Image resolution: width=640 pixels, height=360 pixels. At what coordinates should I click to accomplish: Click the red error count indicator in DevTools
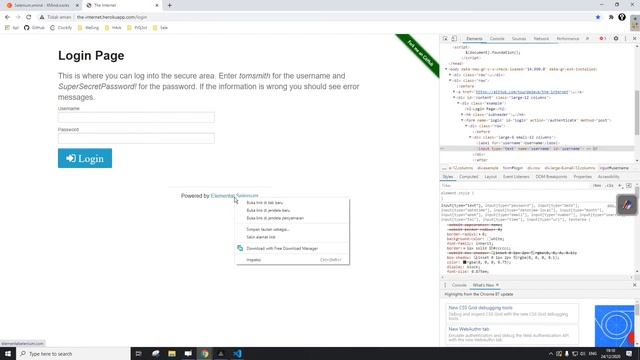click(x=602, y=38)
